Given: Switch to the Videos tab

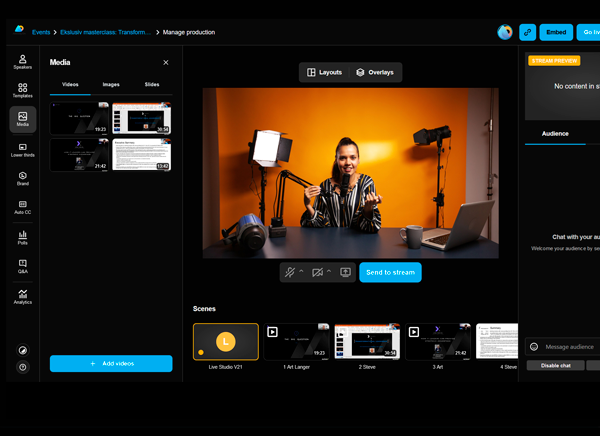Looking at the screenshot, I should pos(70,84).
